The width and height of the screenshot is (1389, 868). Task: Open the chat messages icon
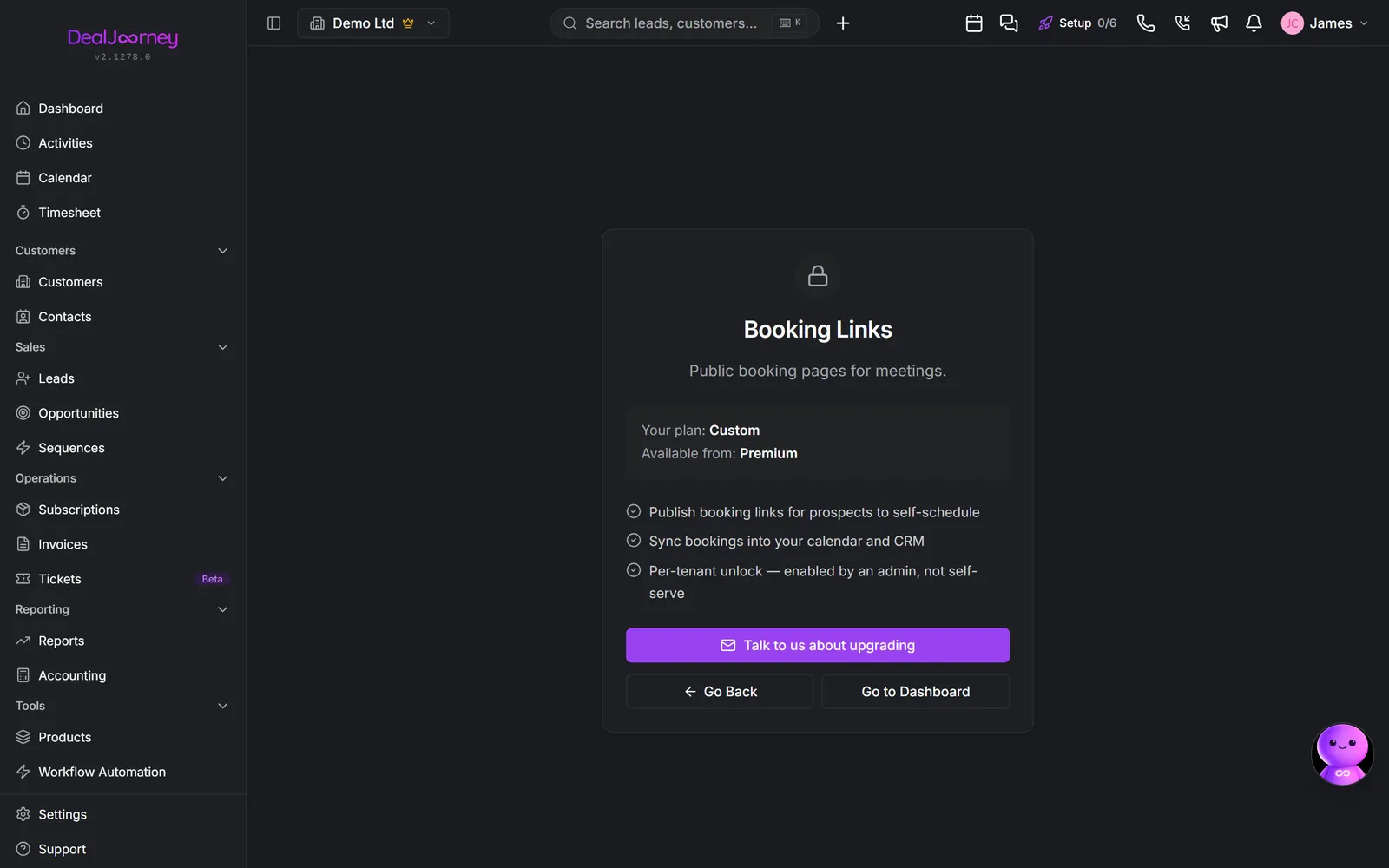(1009, 23)
